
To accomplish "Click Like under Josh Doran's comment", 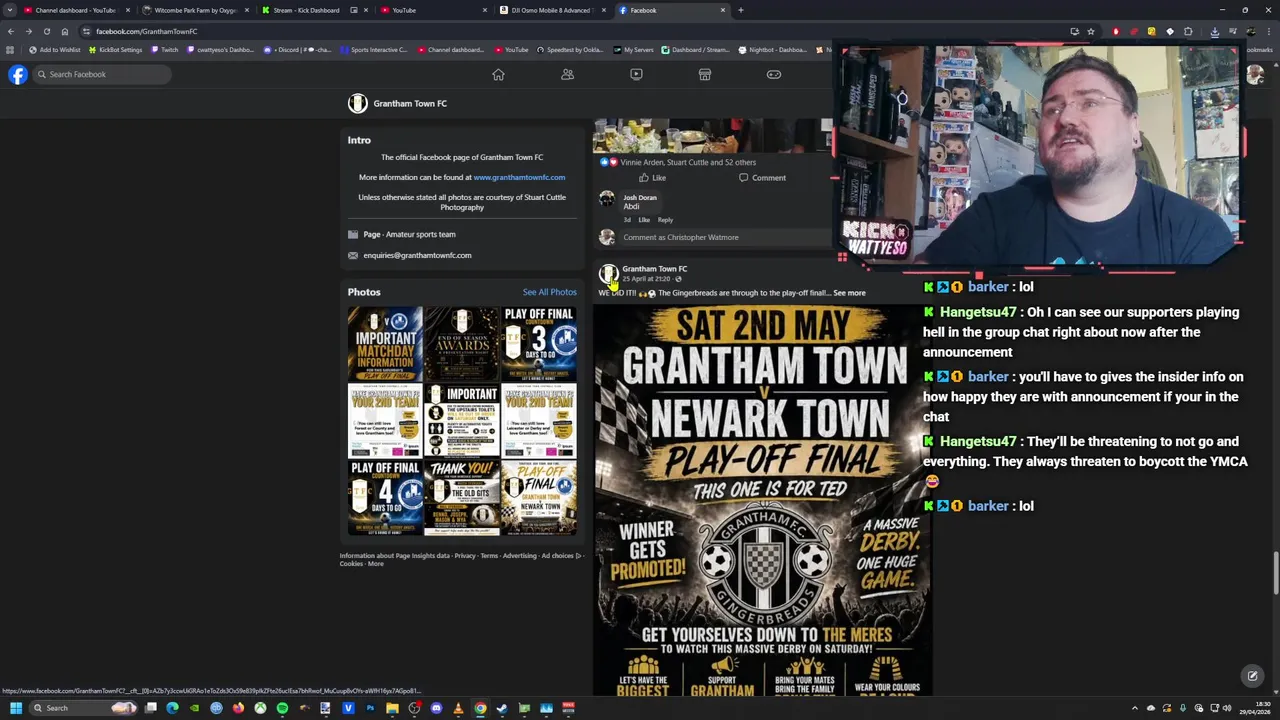I will point(644,220).
